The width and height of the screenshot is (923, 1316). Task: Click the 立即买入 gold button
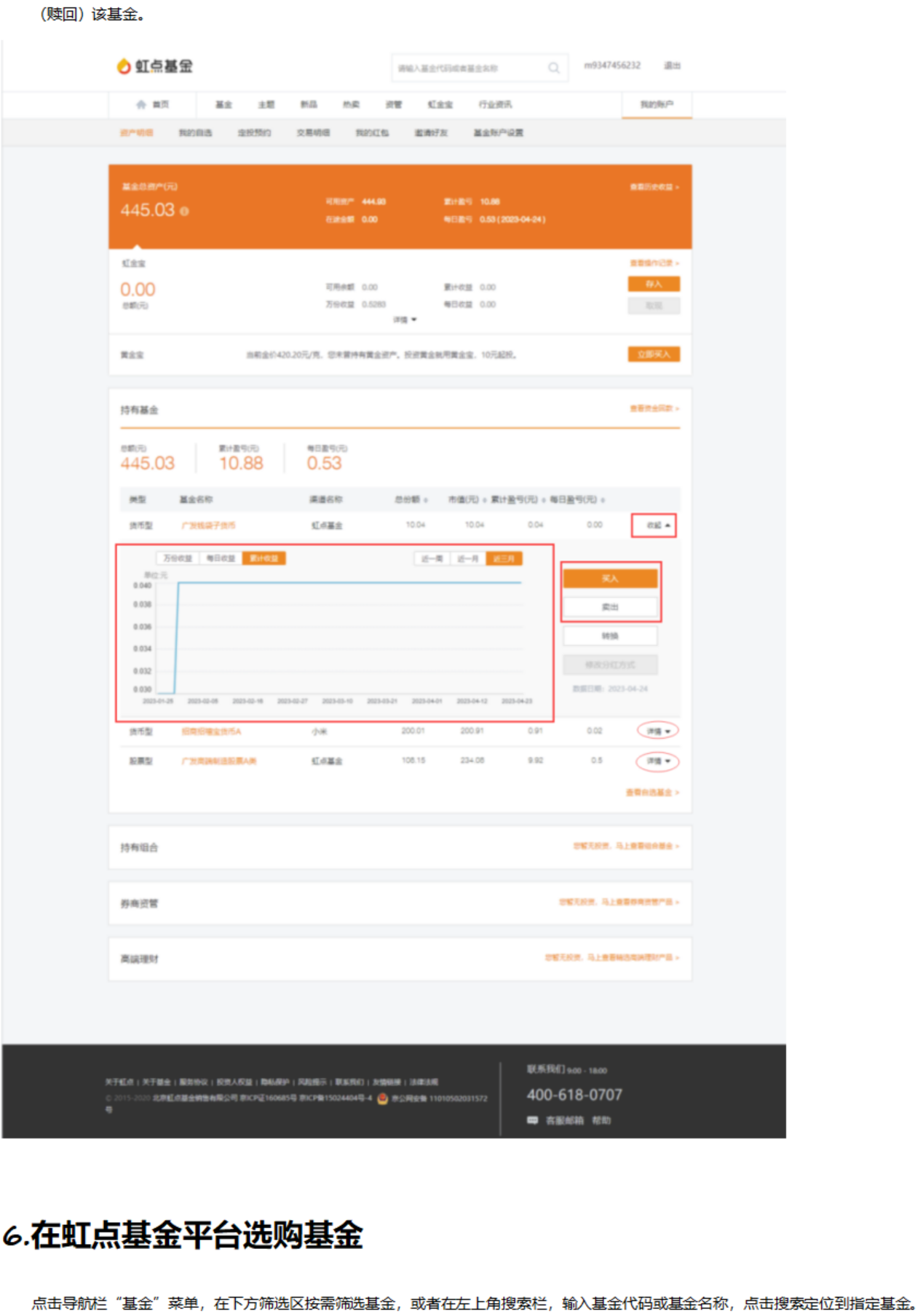pos(654,354)
